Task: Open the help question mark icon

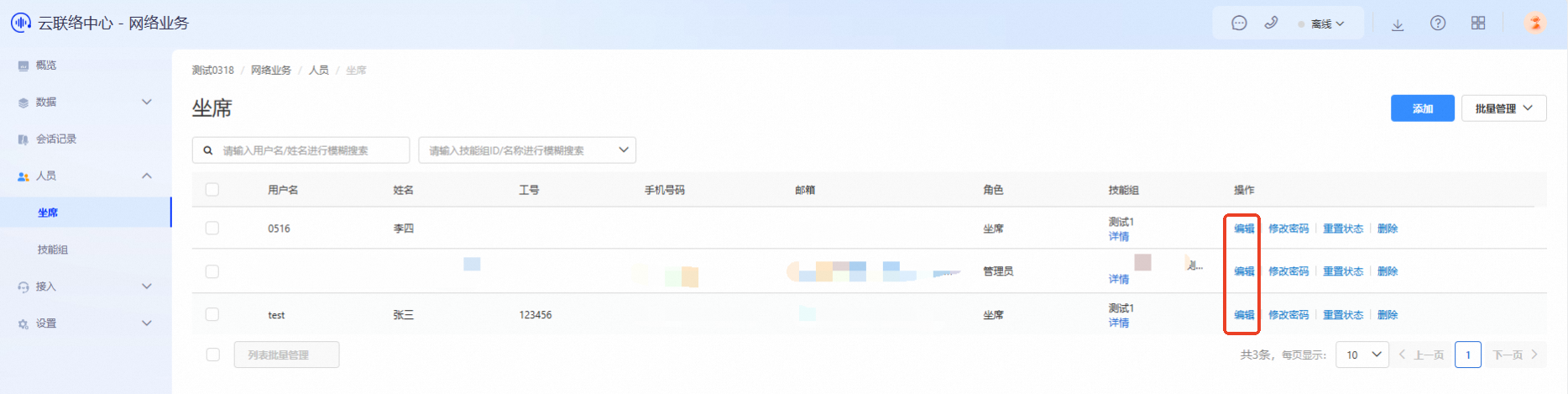Action: tap(1438, 24)
